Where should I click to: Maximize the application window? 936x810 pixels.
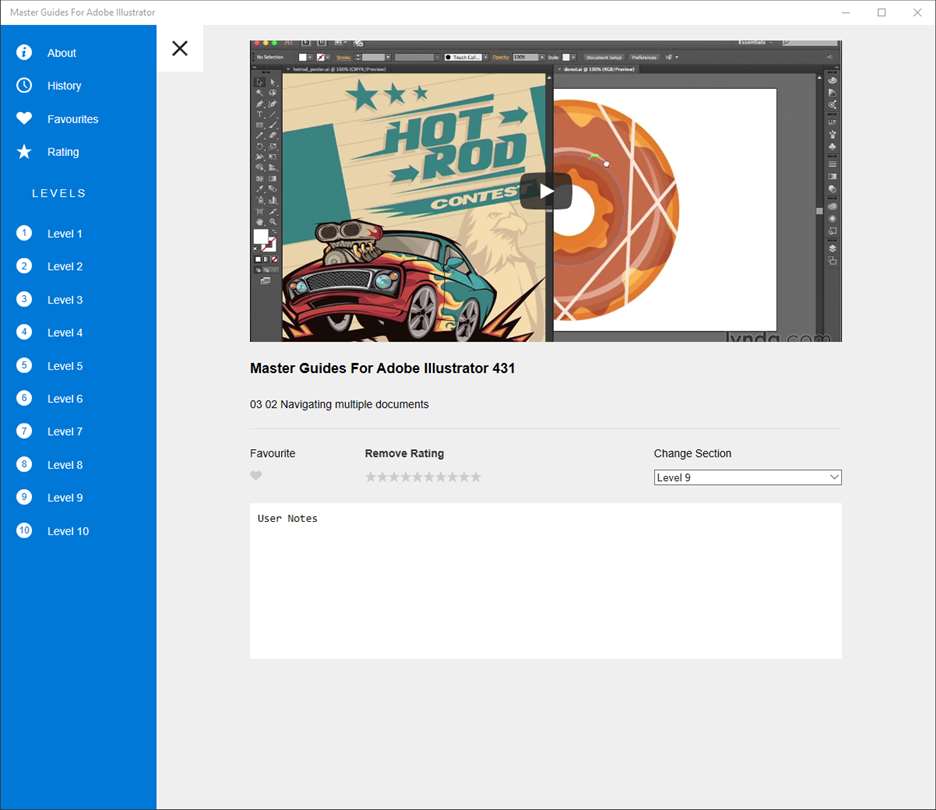coord(882,13)
